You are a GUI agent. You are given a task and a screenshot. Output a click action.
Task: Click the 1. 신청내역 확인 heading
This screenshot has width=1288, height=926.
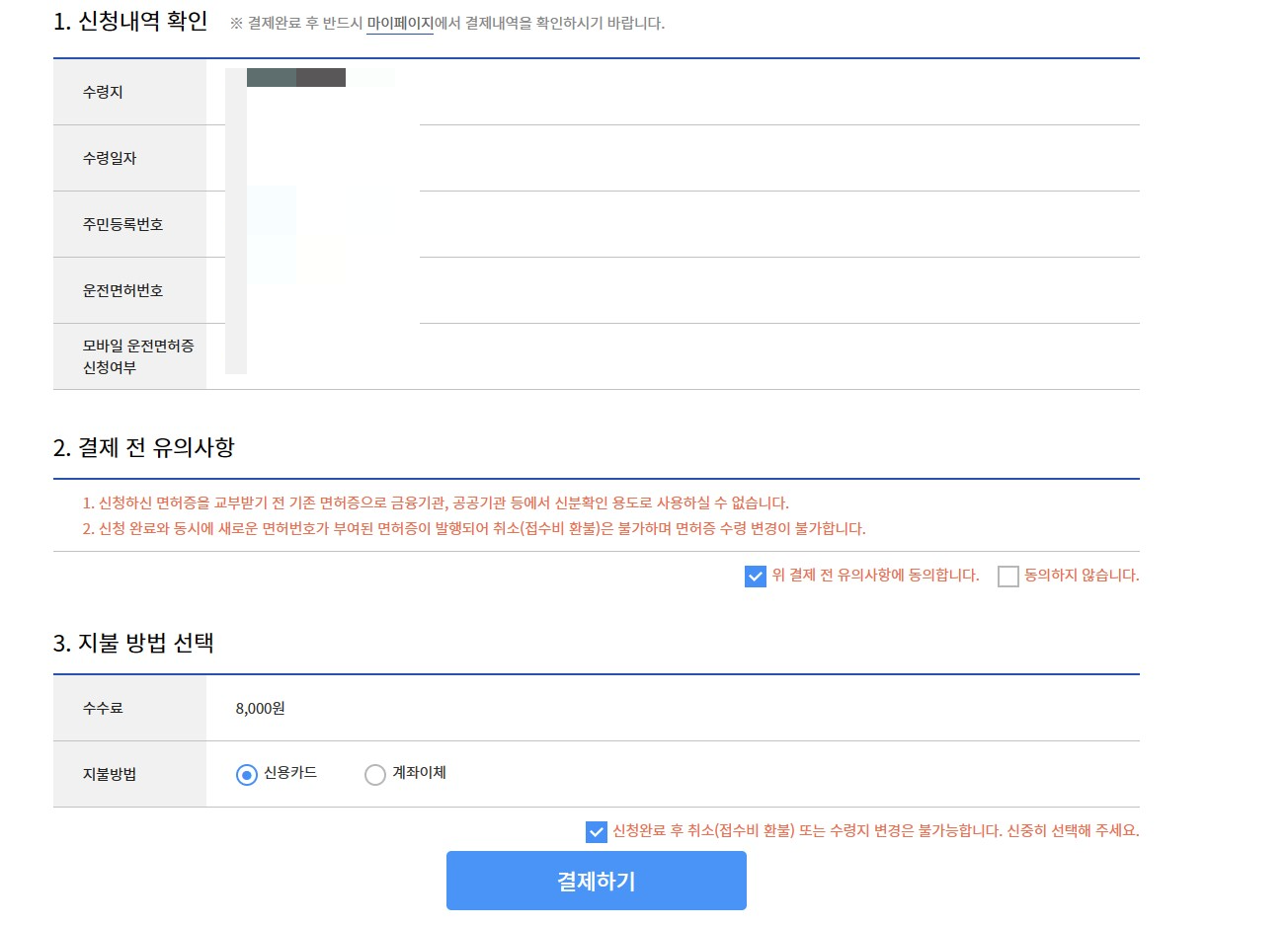130,21
